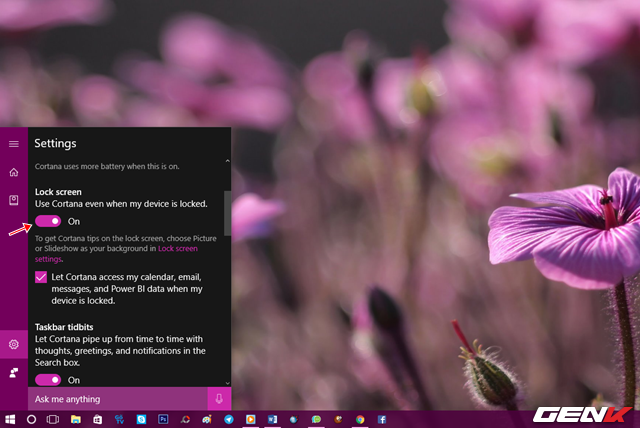Turn off Taskbar tidbits toggle

(x=48, y=380)
